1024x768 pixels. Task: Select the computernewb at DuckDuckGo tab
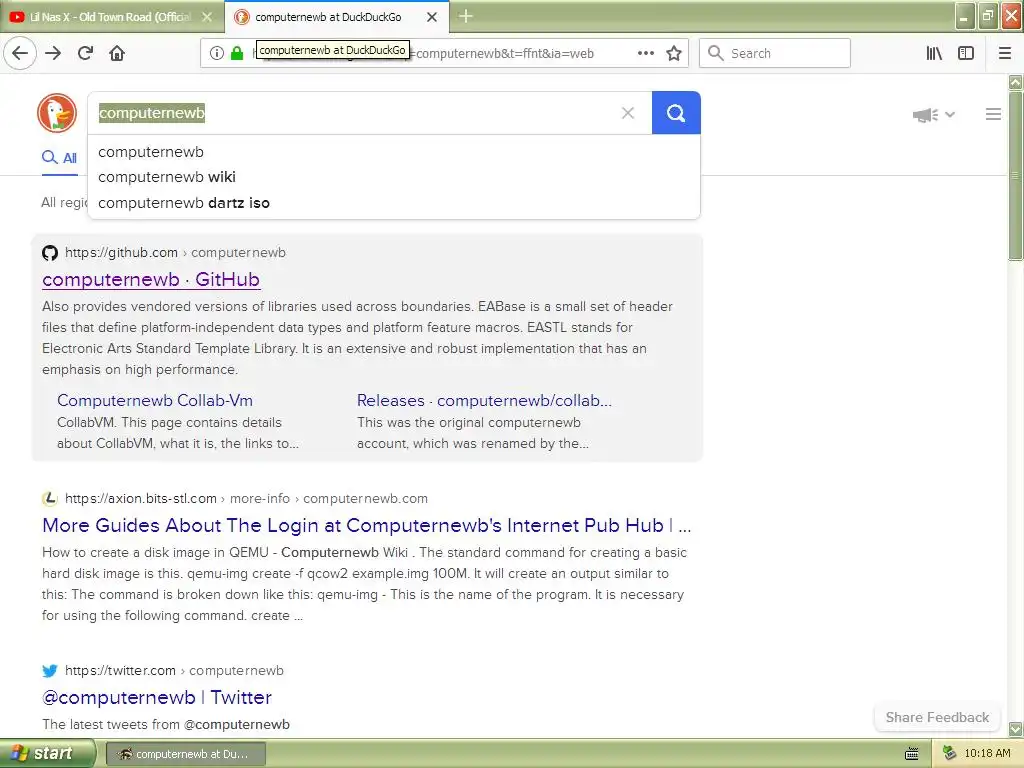pyautogui.click(x=336, y=17)
